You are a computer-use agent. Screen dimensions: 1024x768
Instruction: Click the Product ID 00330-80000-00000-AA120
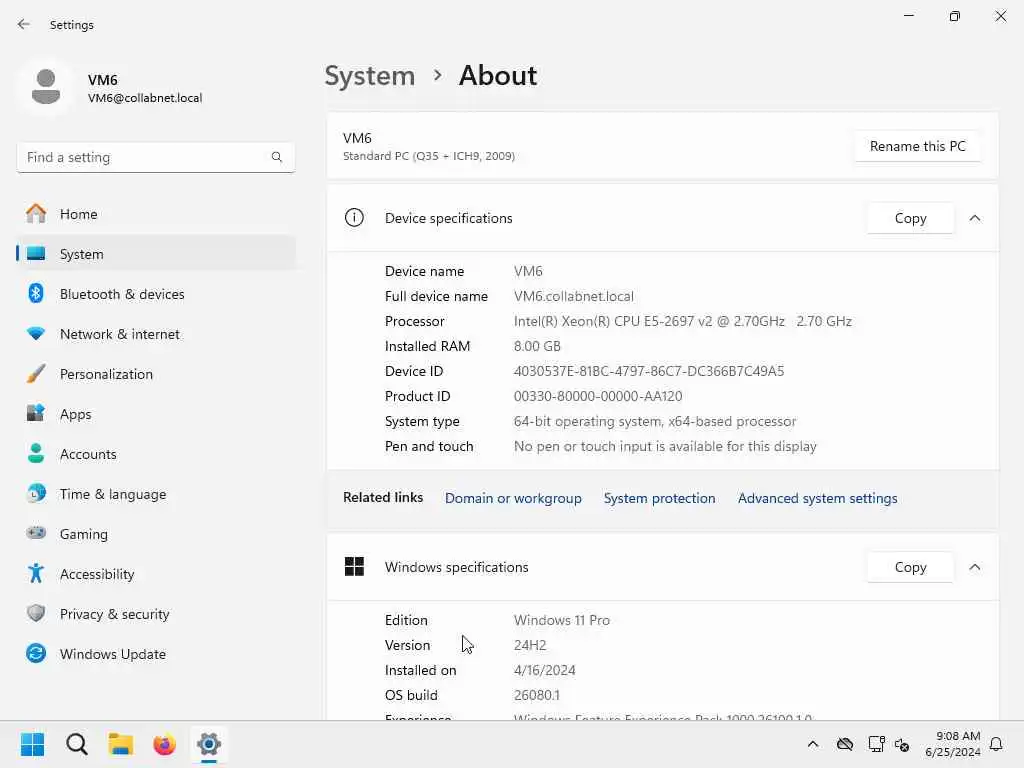(598, 396)
